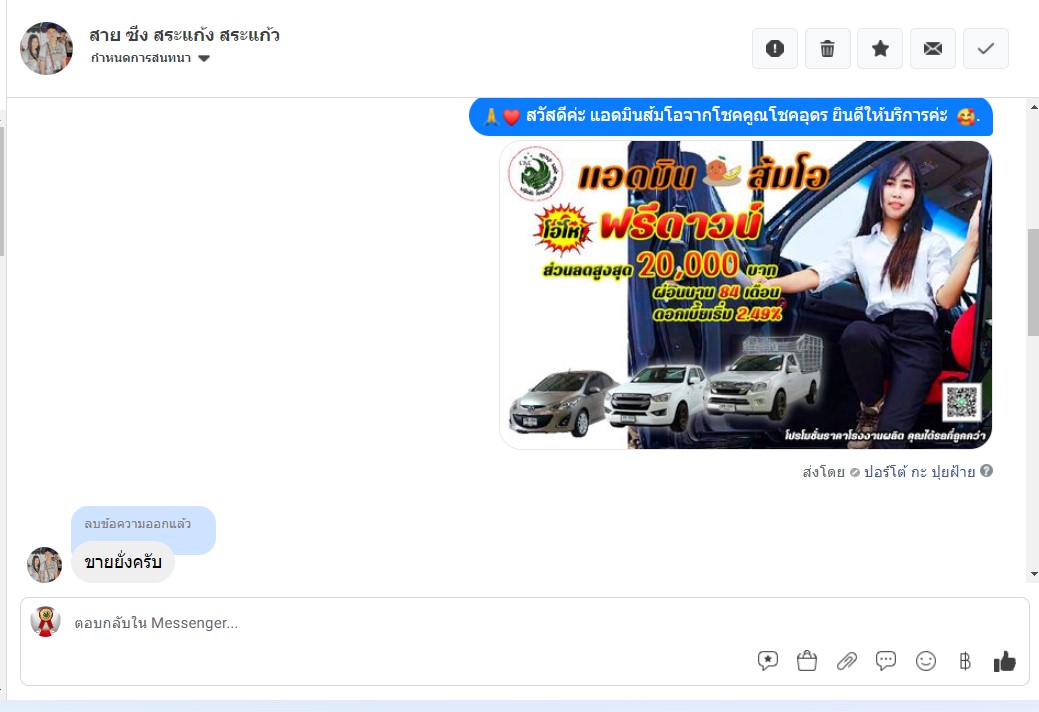Send a thumbs-up like

coord(1005,660)
